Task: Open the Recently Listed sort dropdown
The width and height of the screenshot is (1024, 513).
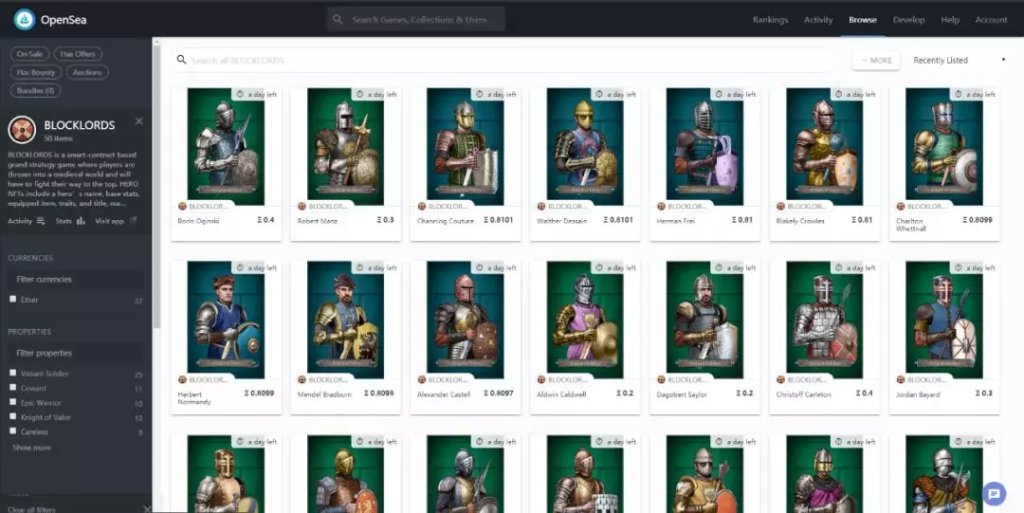Action: (958, 60)
